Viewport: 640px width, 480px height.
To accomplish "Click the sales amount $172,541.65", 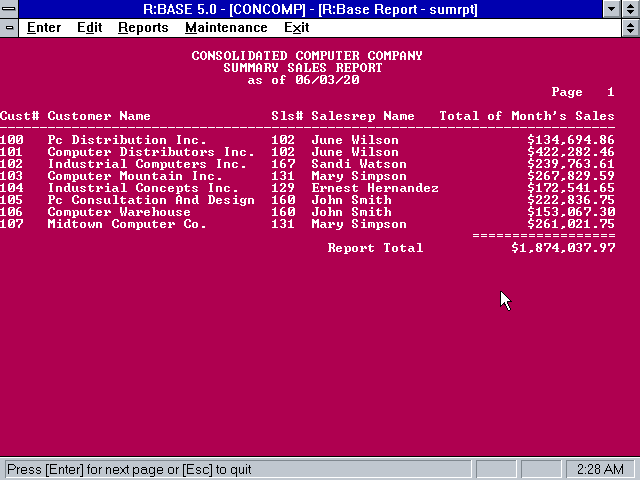I will pyautogui.click(x=571, y=188).
